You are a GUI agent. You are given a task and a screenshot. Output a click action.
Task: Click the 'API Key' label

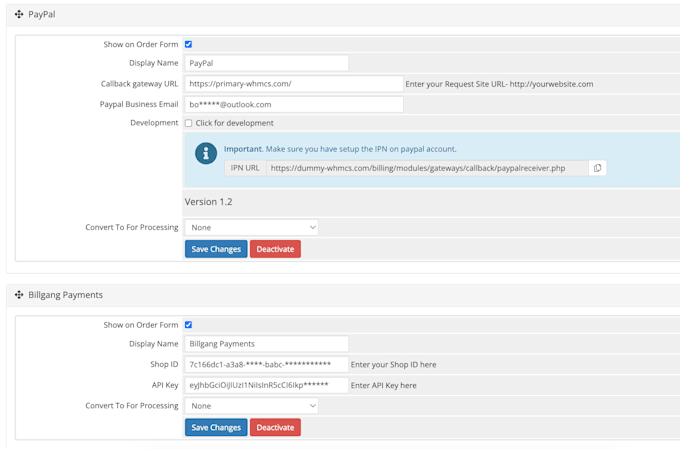click(x=165, y=385)
